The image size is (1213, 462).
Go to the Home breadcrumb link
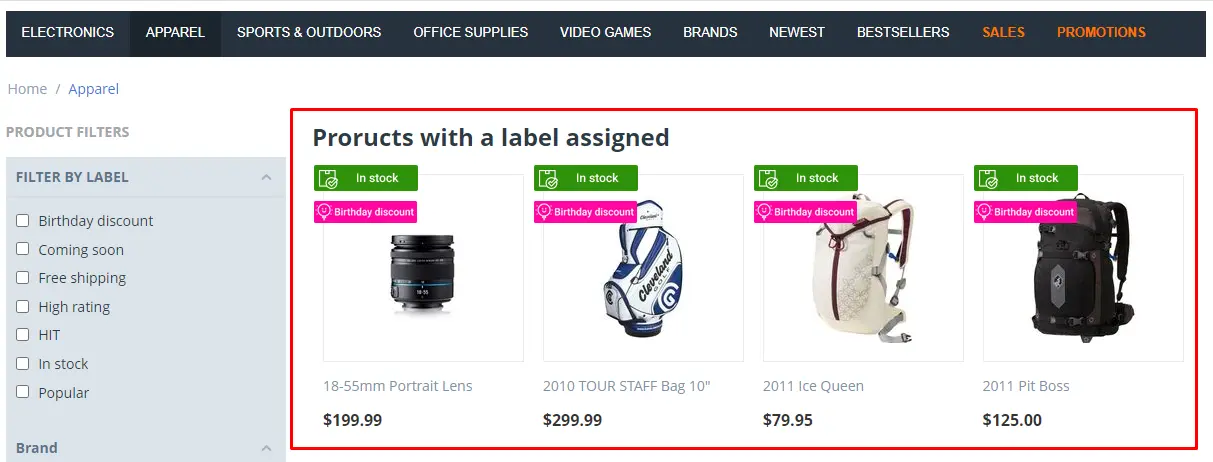click(27, 89)
